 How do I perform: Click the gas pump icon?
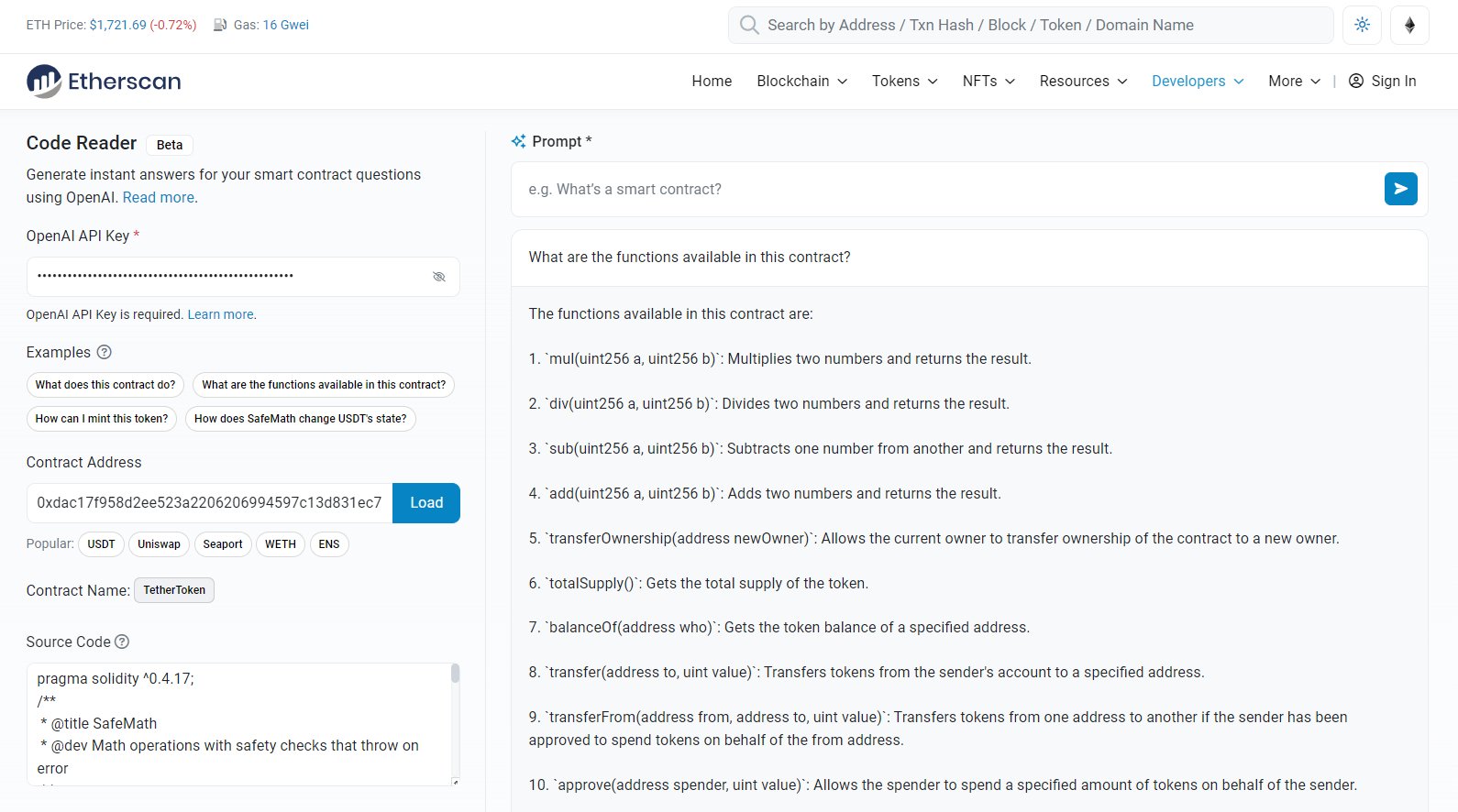[x=220, y=25]
